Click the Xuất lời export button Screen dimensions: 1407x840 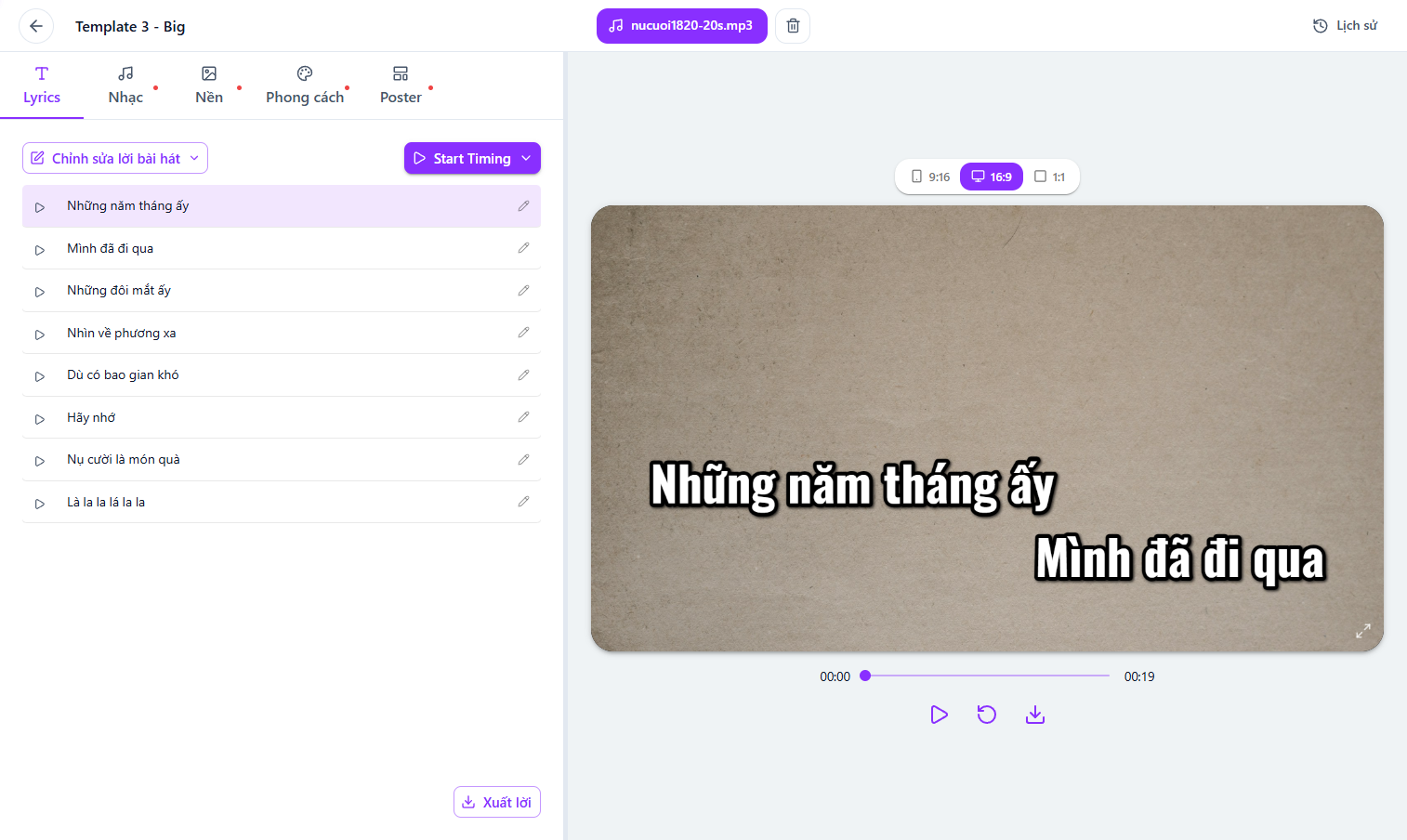[497, 802]
